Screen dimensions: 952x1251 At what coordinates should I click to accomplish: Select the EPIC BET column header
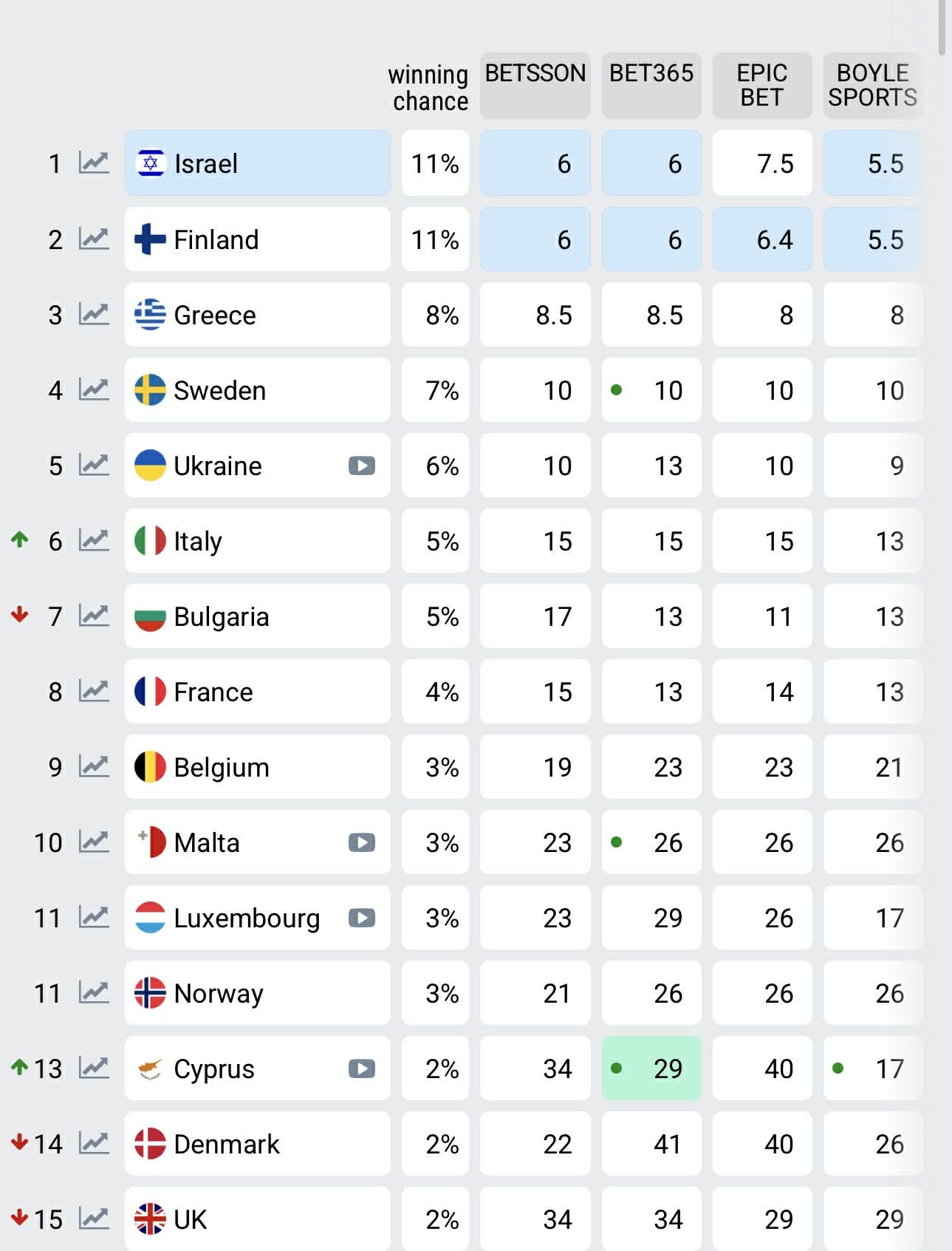[761, 85]
